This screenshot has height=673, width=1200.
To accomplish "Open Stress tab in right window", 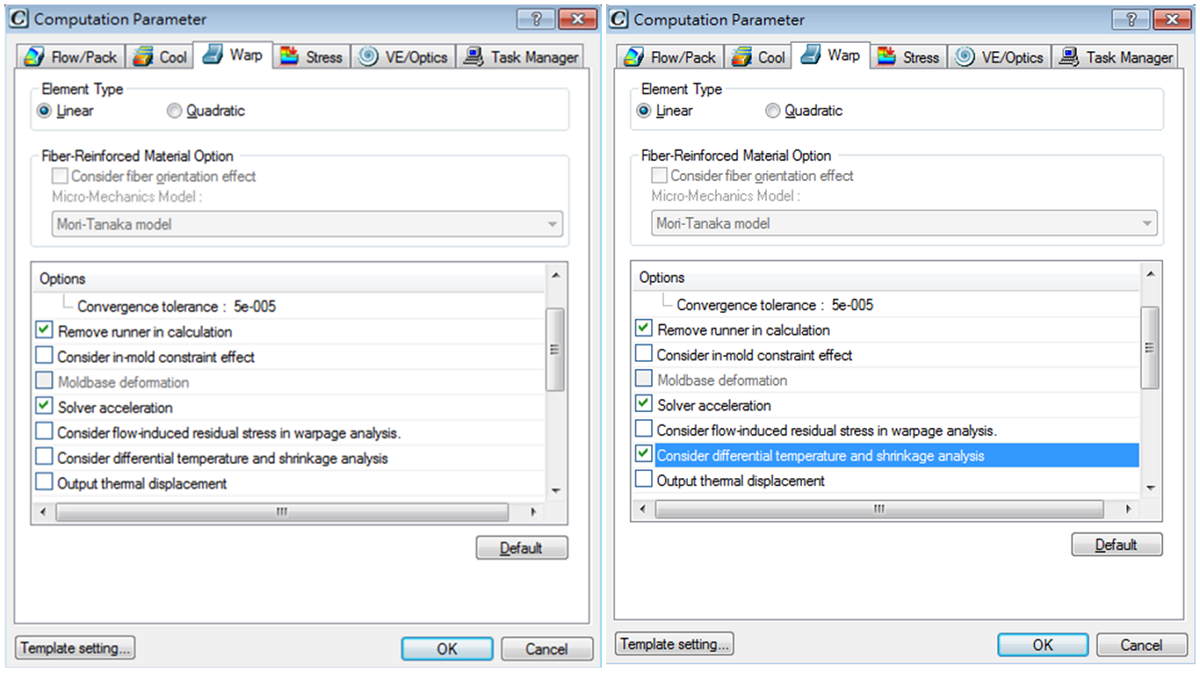I will [909, 57].
